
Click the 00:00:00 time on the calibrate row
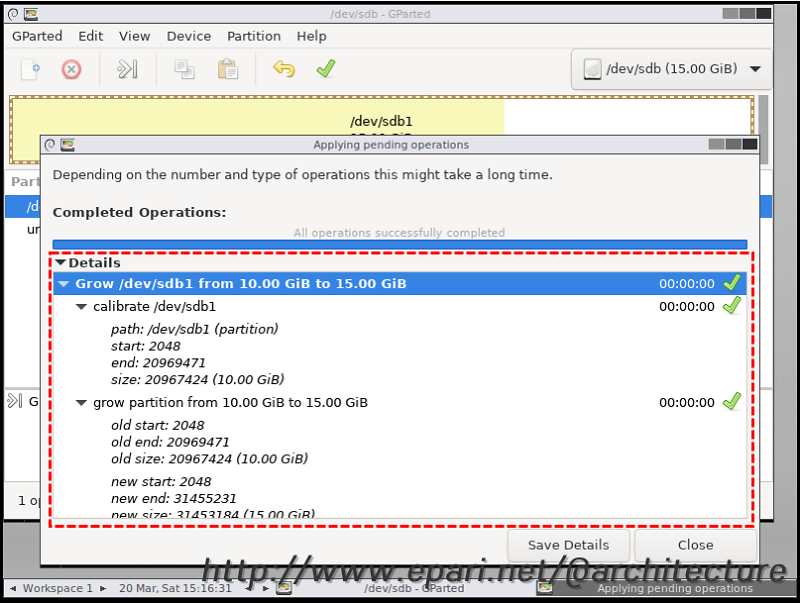point(687,307)
